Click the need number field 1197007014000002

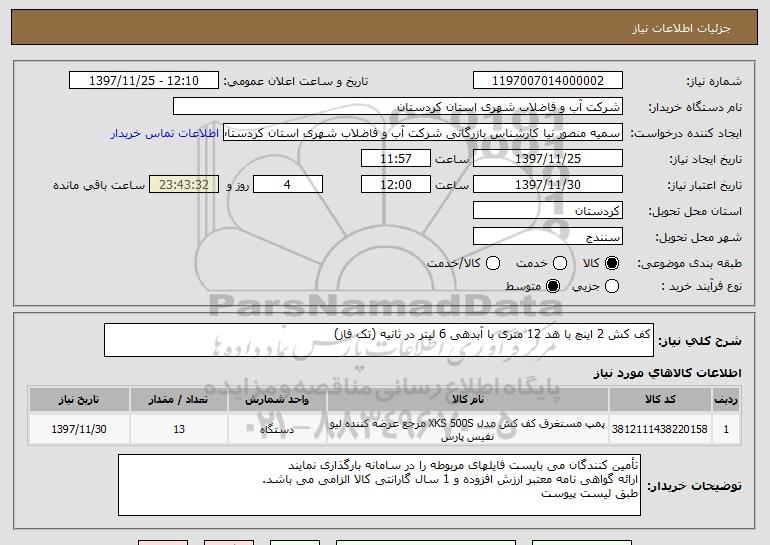[x=548, y=81]
